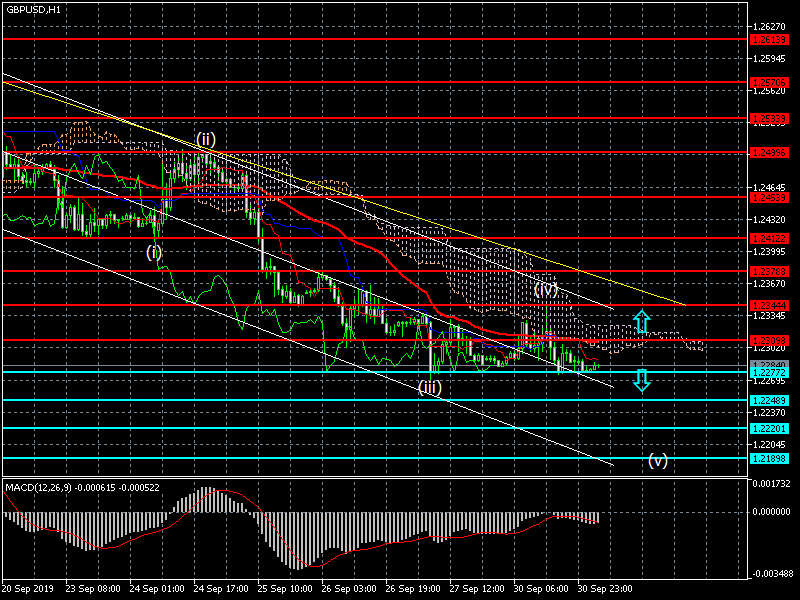The width and height of the screenshot is (800, 600).
Task: Click the 1.22370 price scale value
Action: click(770, 412)
